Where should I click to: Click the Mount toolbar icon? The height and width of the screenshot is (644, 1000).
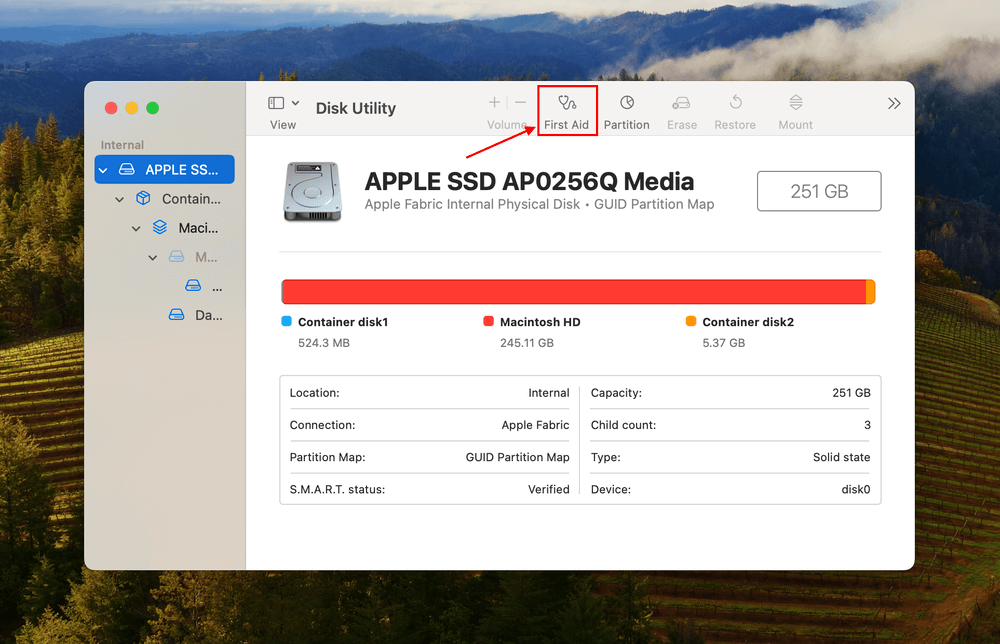tap(795, 103)
